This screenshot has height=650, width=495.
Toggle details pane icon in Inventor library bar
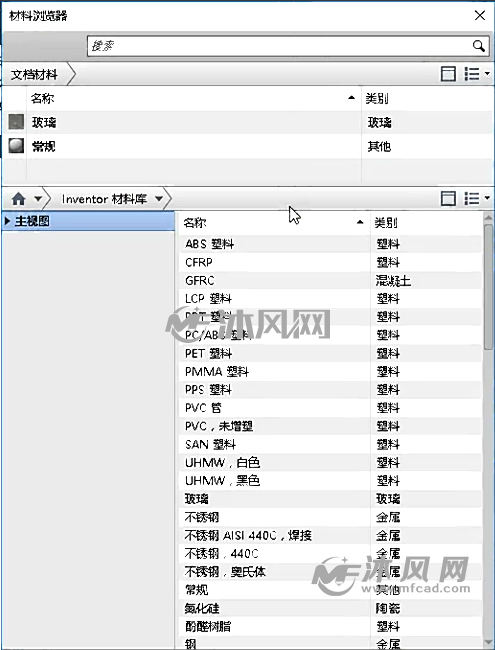click(448, 199)
